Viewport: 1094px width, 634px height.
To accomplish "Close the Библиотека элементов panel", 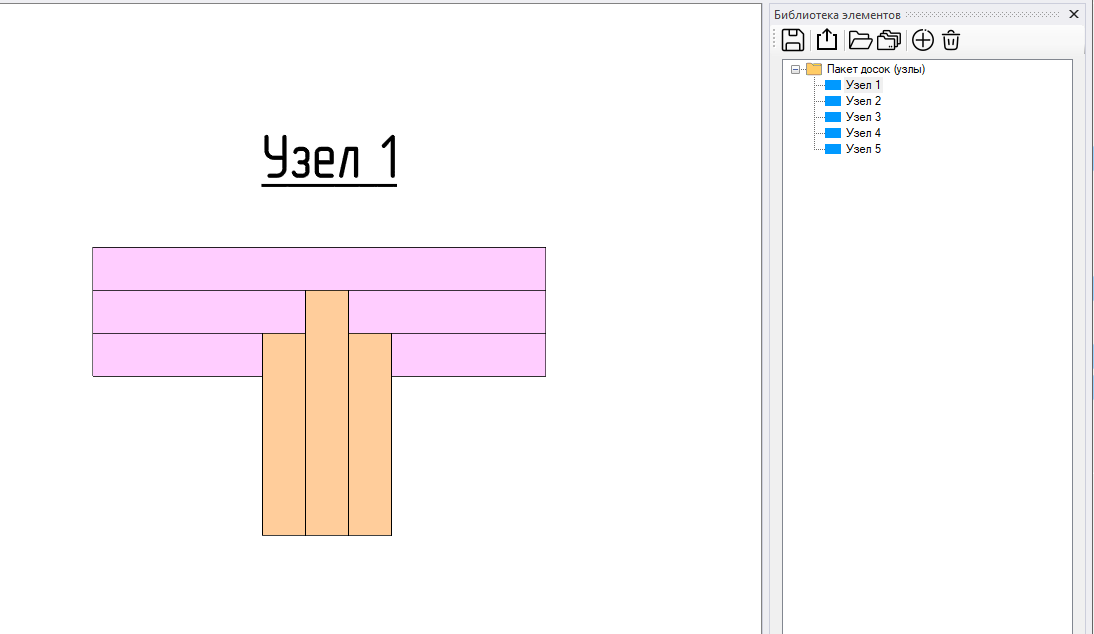I will [x=1074, y=14].
